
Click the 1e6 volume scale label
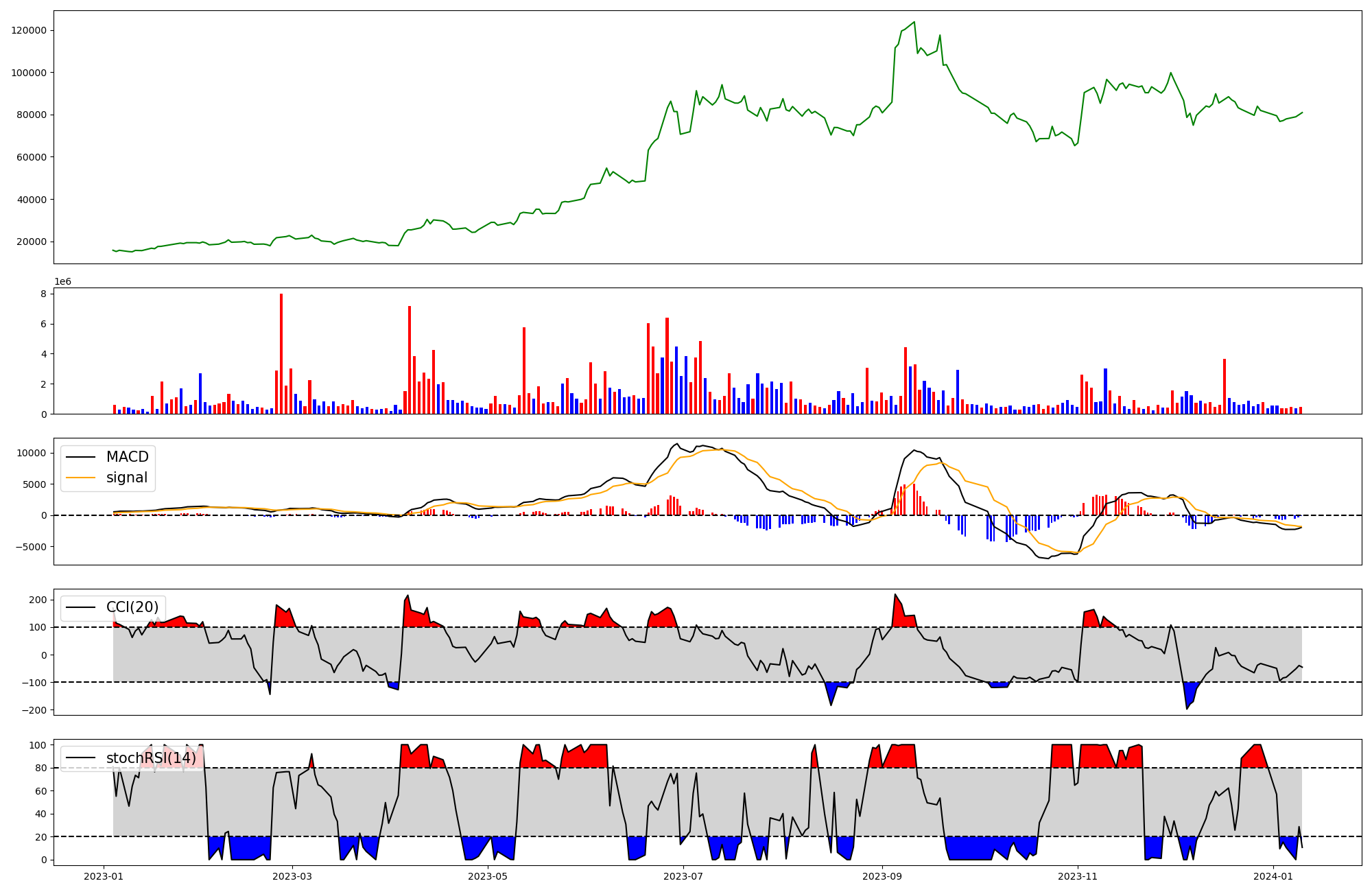pos(62,282)
